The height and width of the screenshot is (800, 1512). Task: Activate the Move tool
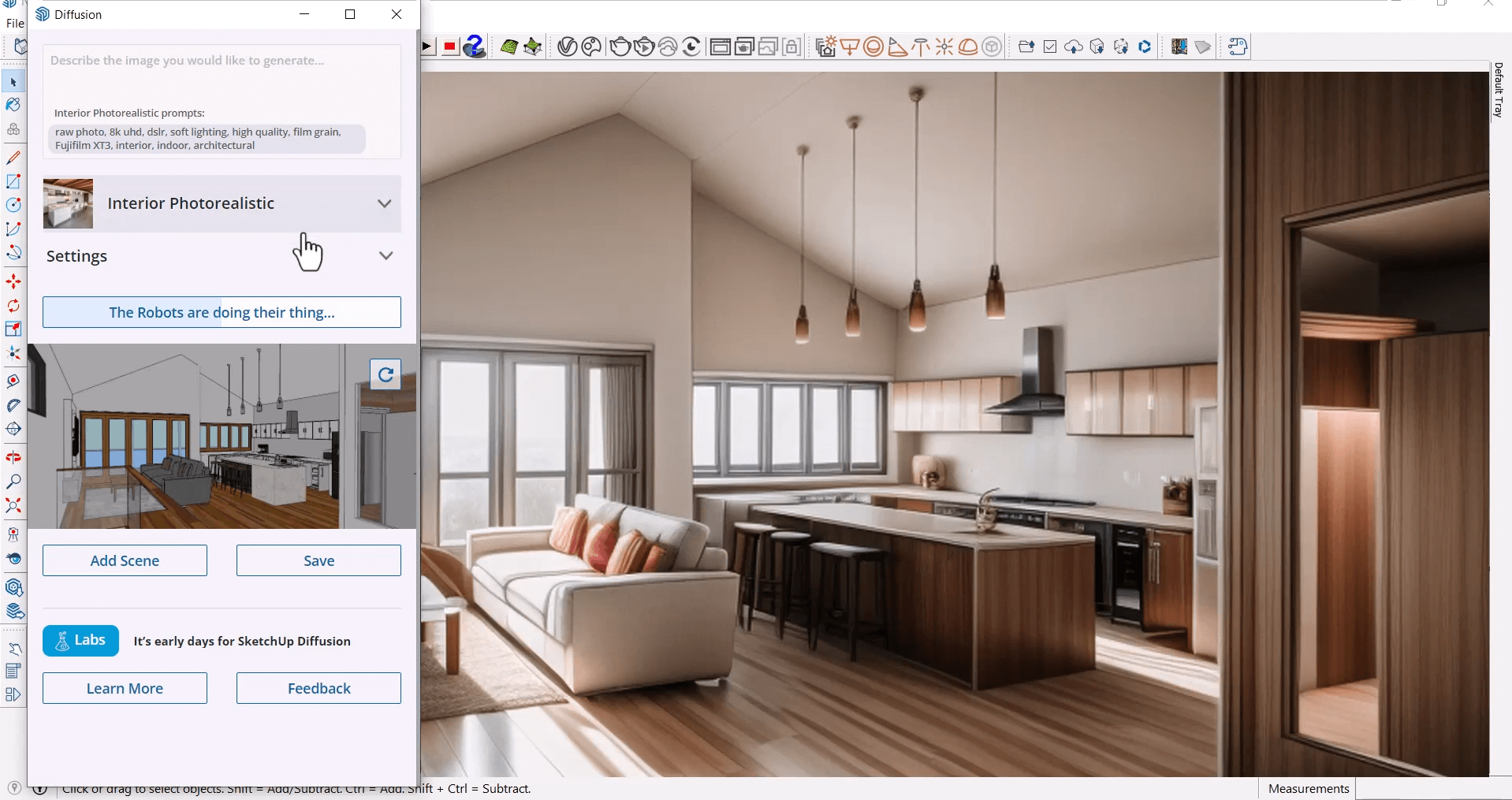(x=13, y=281)
